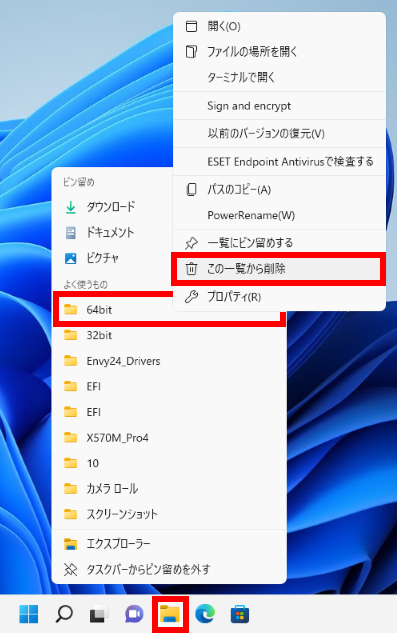The image size is (397, 633).
Task: Open taskbar Search magnifier
Action: (64, 614)
